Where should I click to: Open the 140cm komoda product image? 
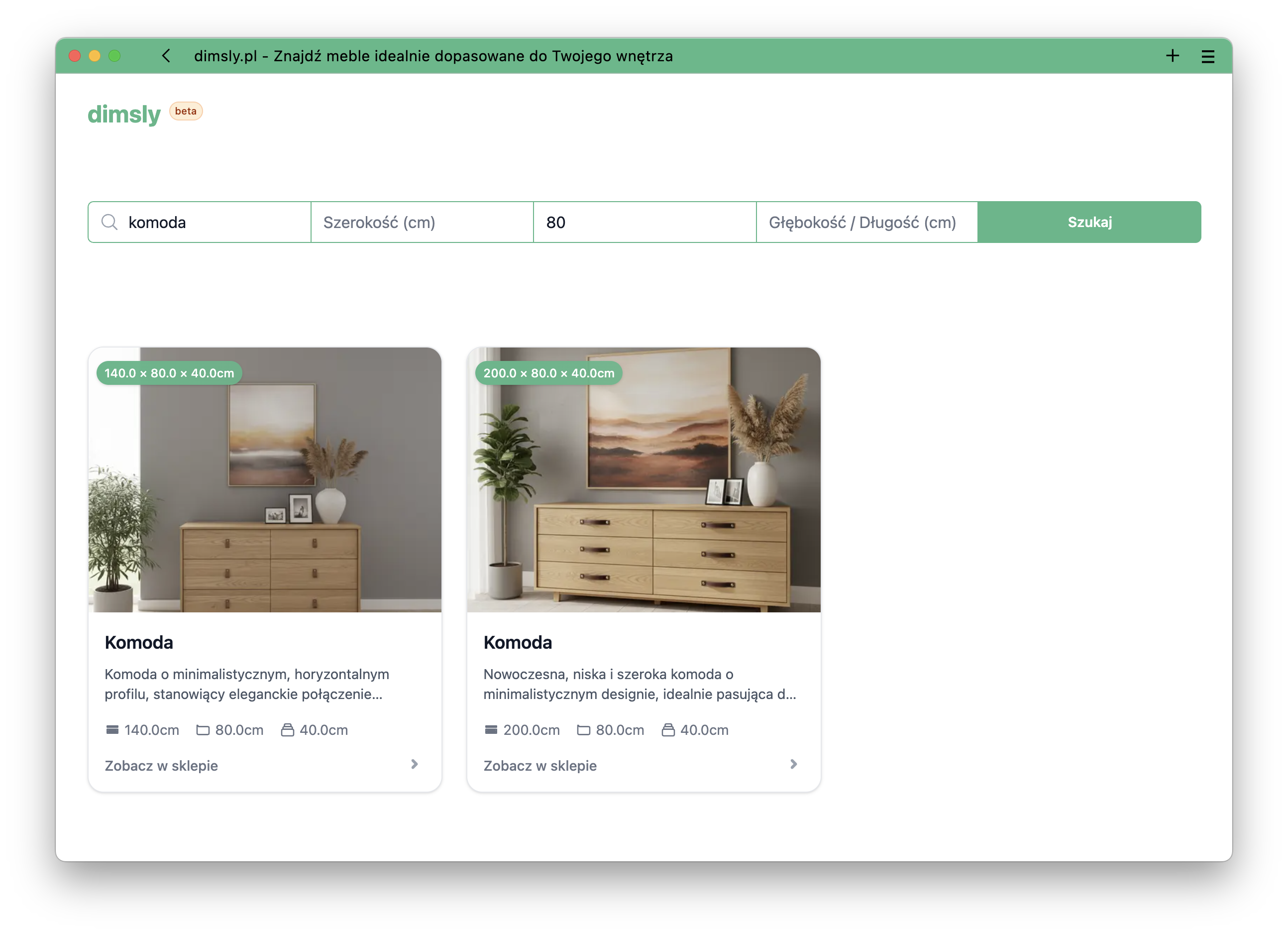(x=265, y=488)
